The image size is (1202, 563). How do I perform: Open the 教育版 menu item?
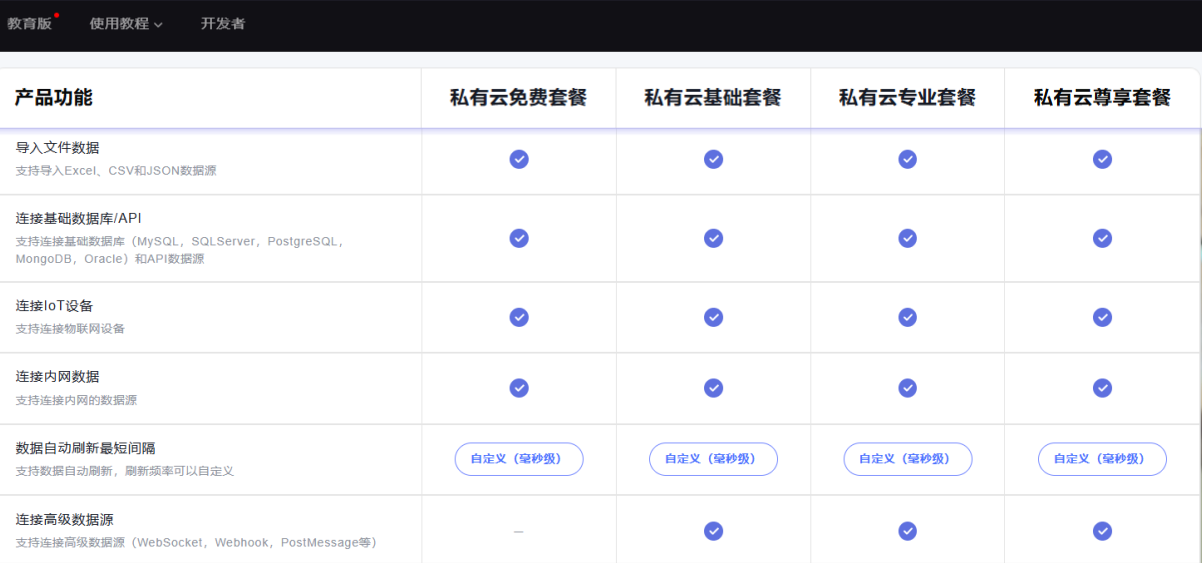tap(30, 23)
